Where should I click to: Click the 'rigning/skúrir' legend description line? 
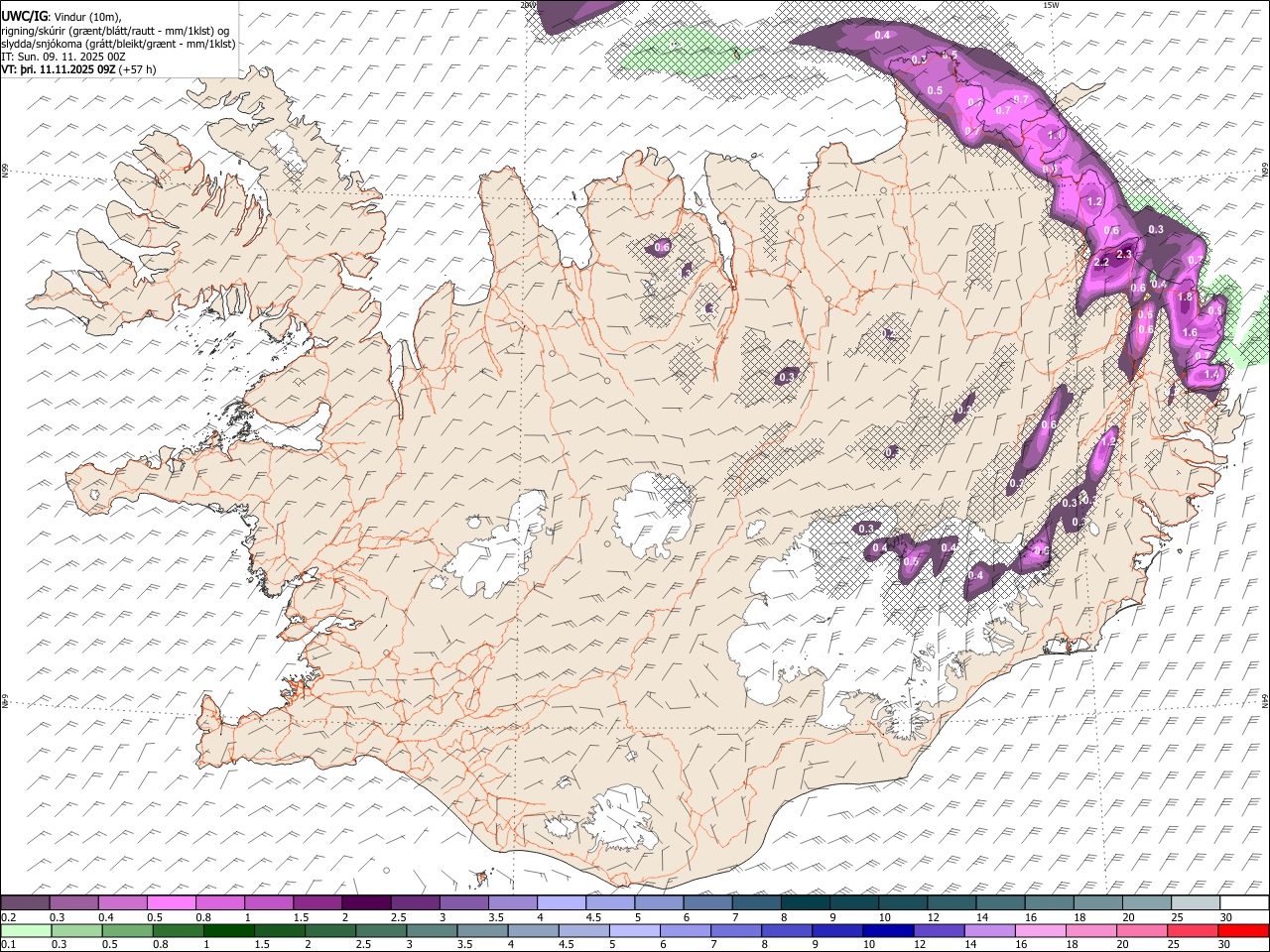tap(115, 31)
